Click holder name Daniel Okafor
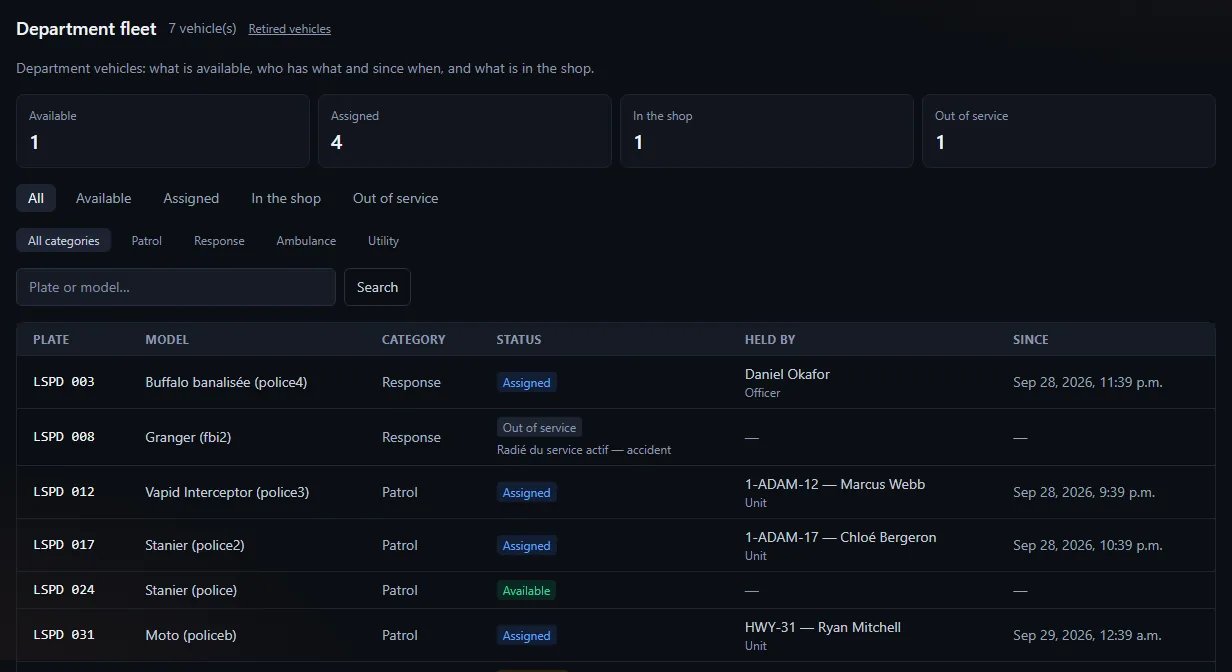 tap(787, 374)
